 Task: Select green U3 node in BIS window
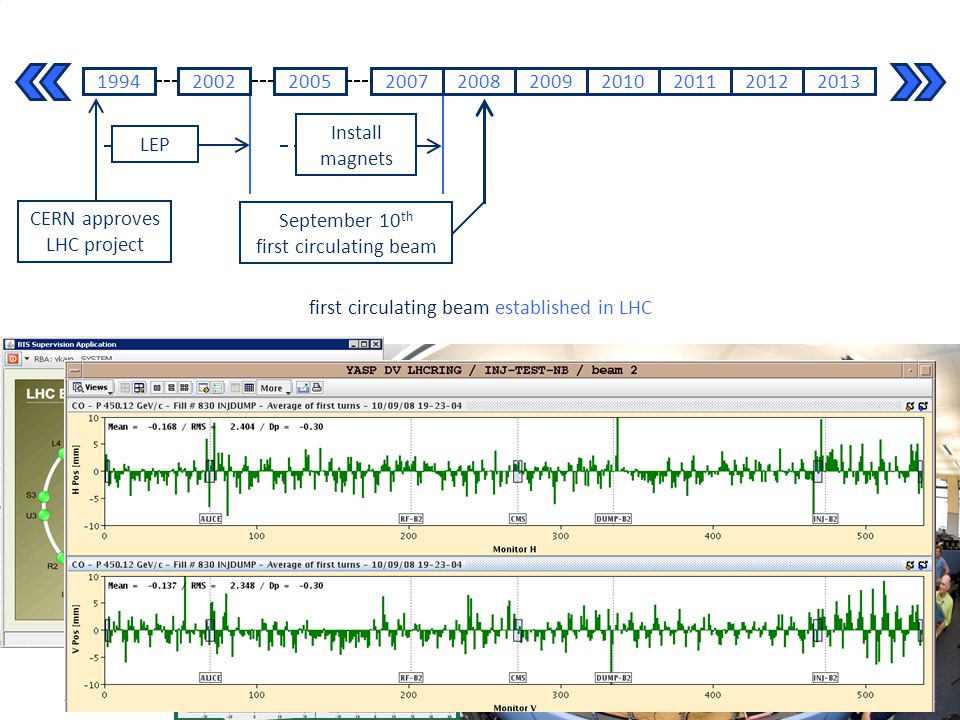tap(44, 516)
